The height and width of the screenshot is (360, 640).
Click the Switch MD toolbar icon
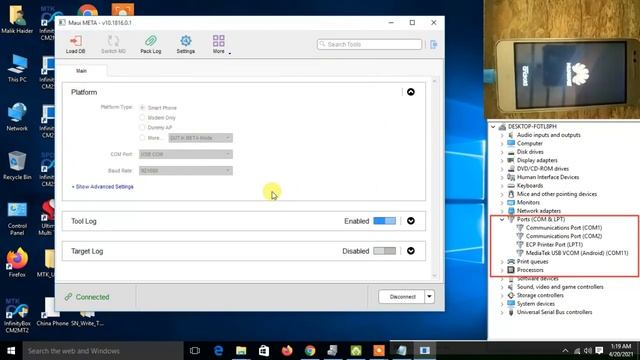pyautogui.click(x=113, y=44)
